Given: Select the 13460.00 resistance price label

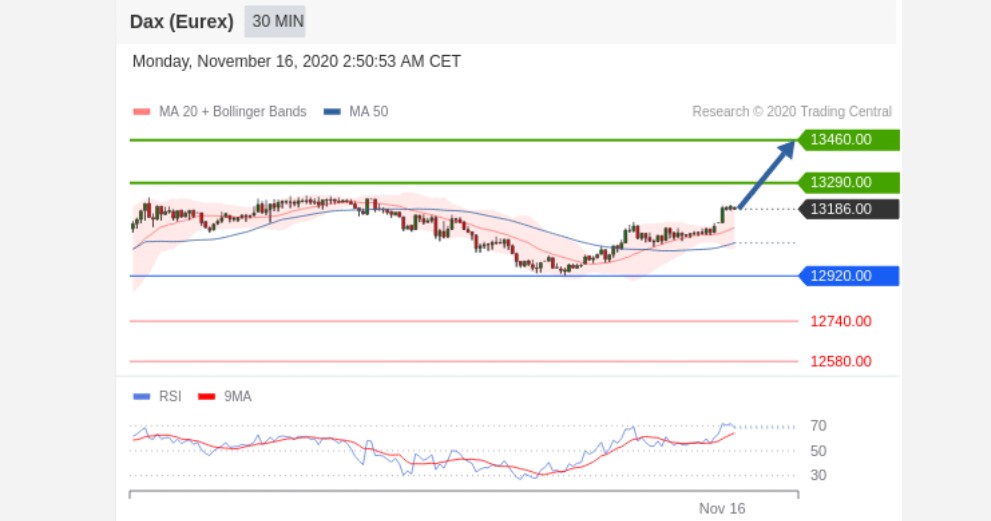Looking at the screenshot, I should point(848,140).
